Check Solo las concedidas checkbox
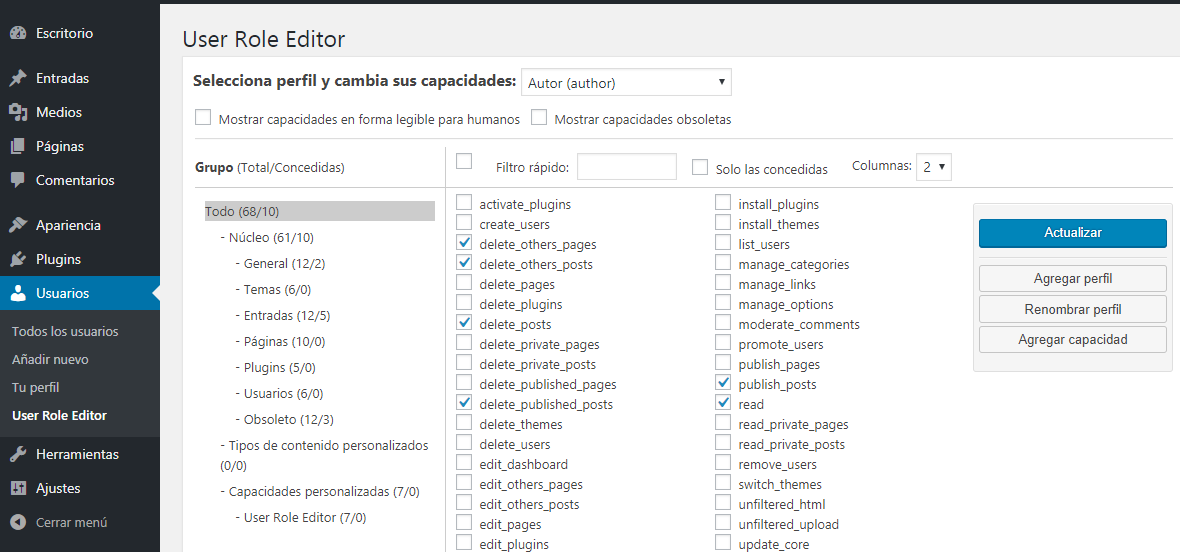 [x=700, y=167]
